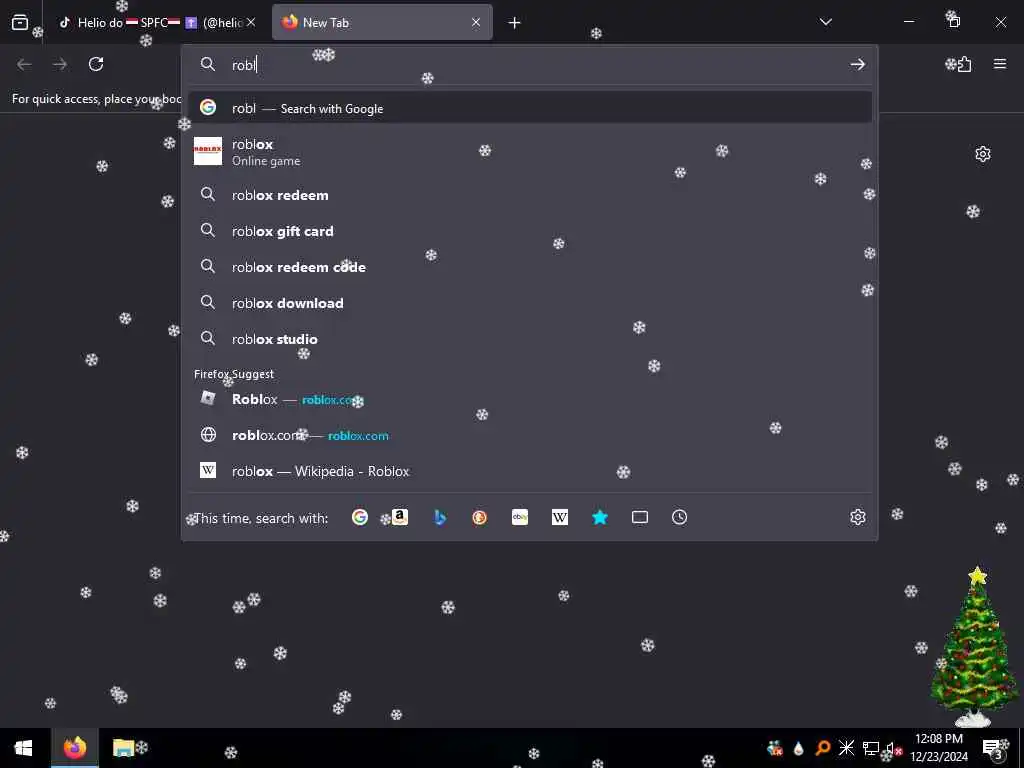Search bookmarks using the star icon
The width and height of the screenshot is (1024, 768).
point(600,517)
